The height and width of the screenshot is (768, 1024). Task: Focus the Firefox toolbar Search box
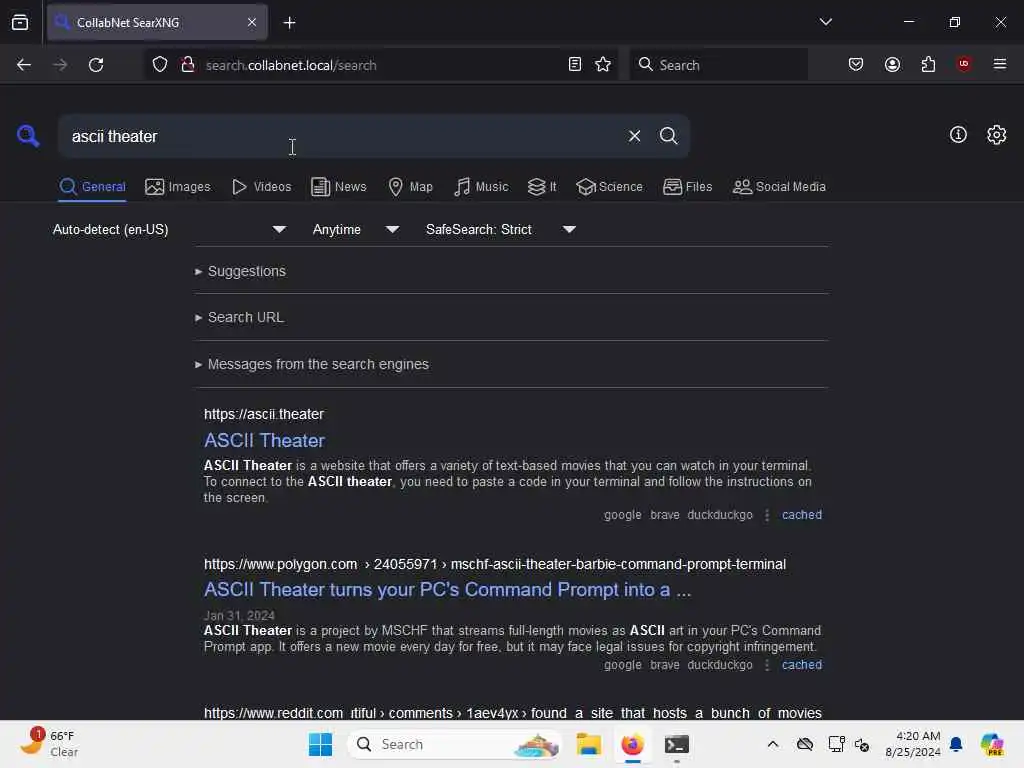(718, 65)
